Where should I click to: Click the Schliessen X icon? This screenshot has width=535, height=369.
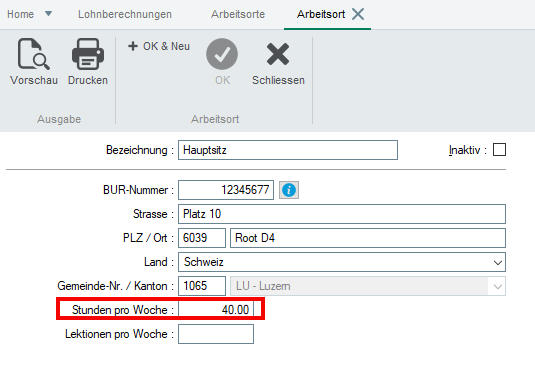(278, 54)
